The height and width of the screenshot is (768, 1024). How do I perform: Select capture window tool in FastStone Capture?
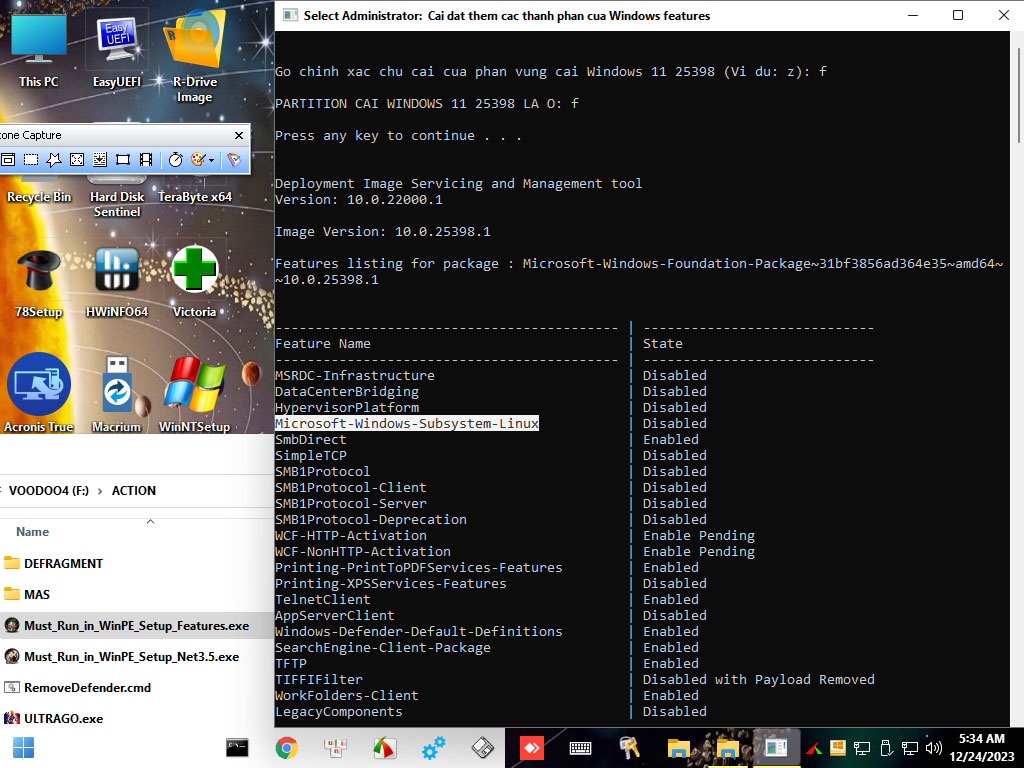pos(8,159)
